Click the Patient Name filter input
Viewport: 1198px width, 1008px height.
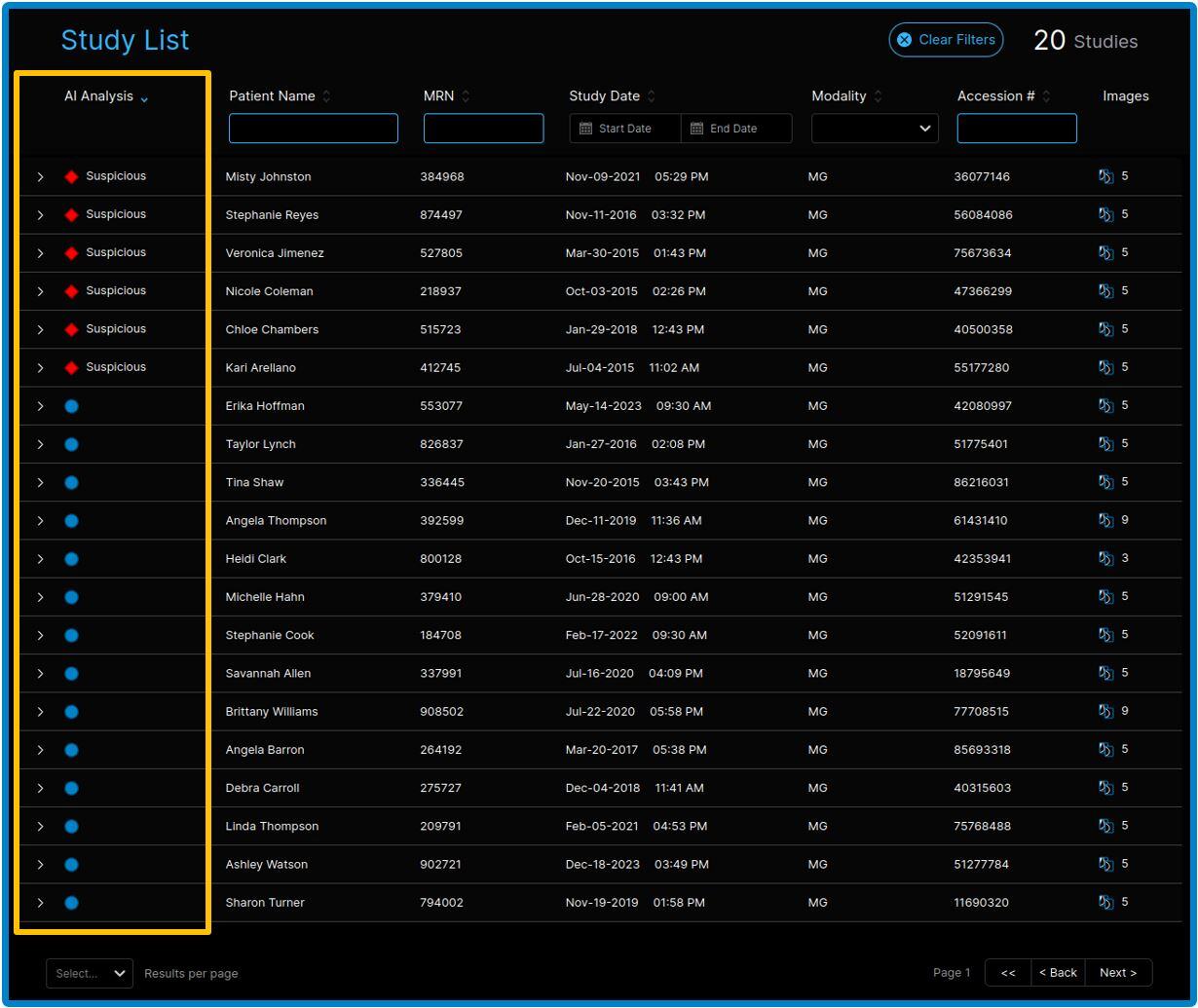click(x=313, y=129)
